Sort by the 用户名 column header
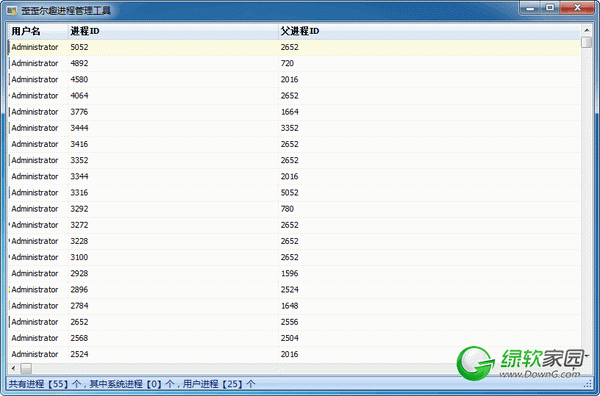Screen dimensions: 600x396 tap(38, 31)
